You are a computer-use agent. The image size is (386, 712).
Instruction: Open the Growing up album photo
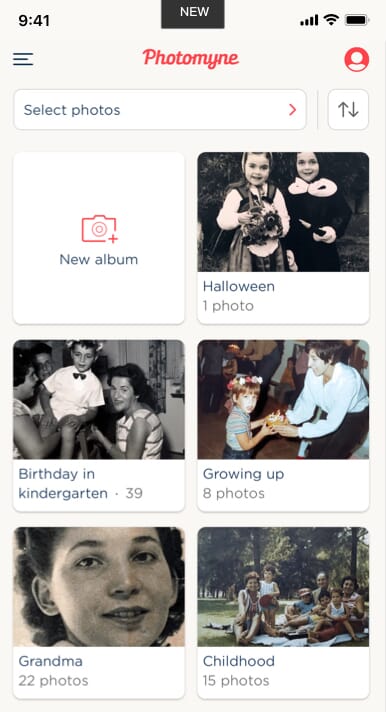tap(283, 399)
